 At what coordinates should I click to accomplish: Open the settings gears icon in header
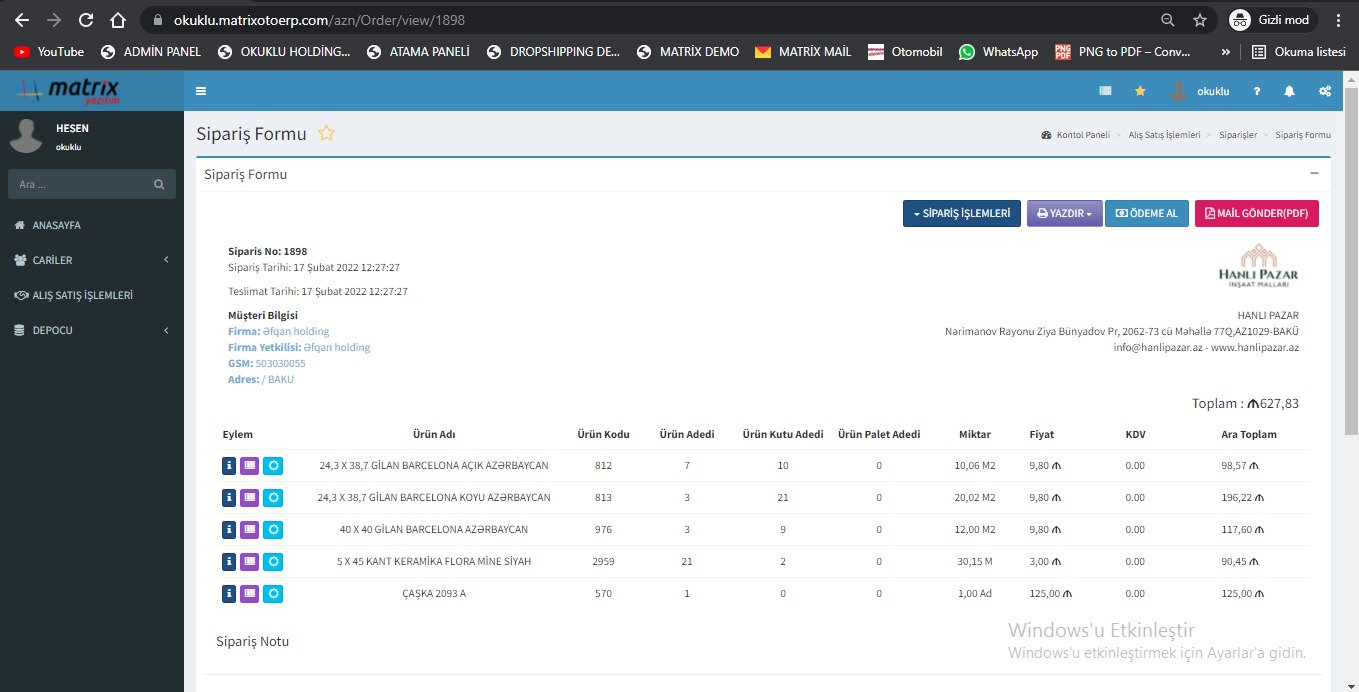(x=1325, y=91)
